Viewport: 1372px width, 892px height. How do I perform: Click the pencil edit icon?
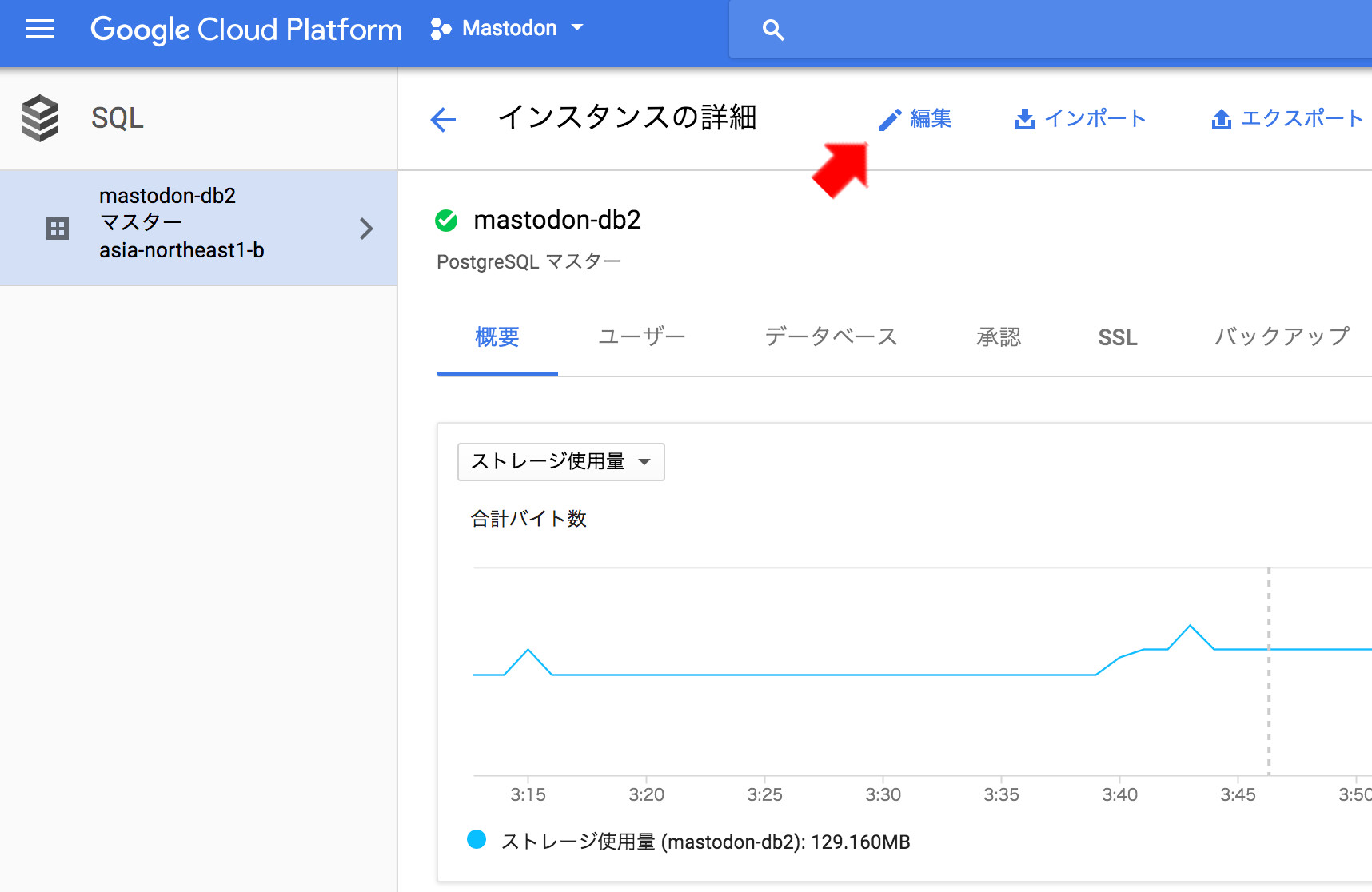[x=890, y=120]
